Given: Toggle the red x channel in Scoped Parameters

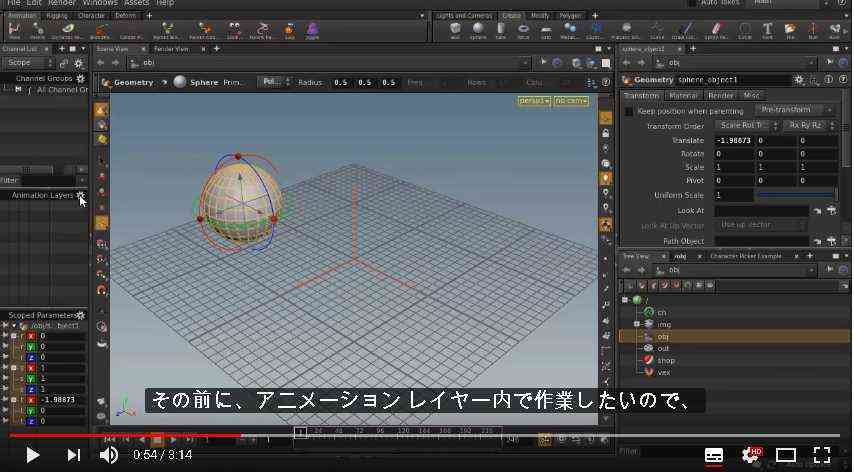Looking at the screenshot, I should point(32,336).
